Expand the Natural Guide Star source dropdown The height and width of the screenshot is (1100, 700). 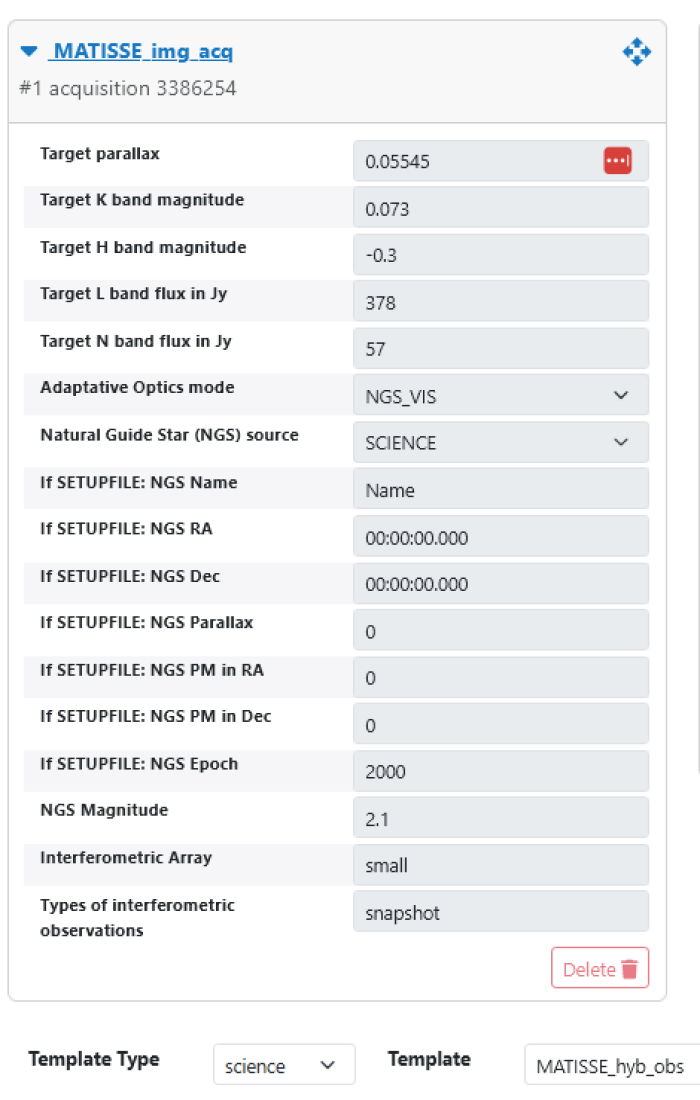500,442
